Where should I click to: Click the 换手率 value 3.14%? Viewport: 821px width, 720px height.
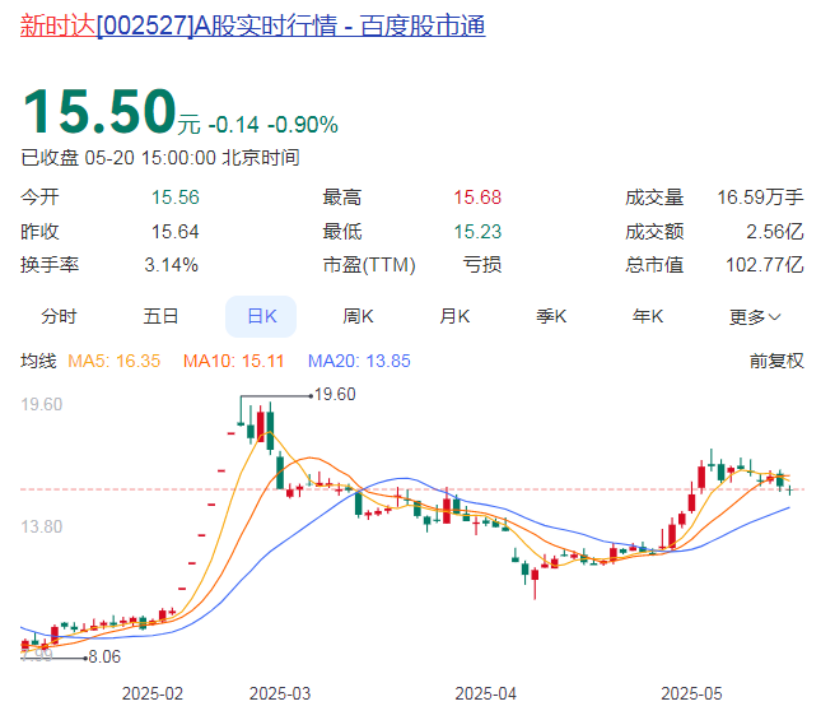click(172, 265)
